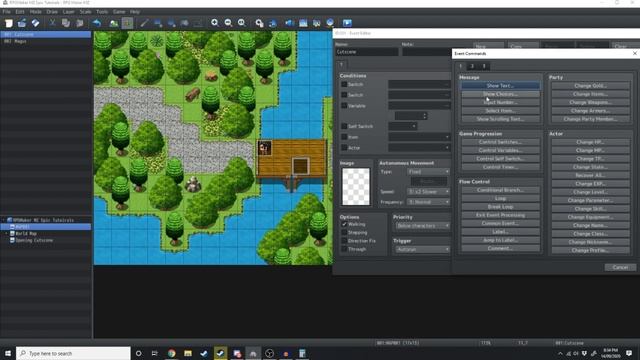Check the Direction Fix option checkbox
The height and width of the screenshot is (360, 640).
[x=344, y=241]
